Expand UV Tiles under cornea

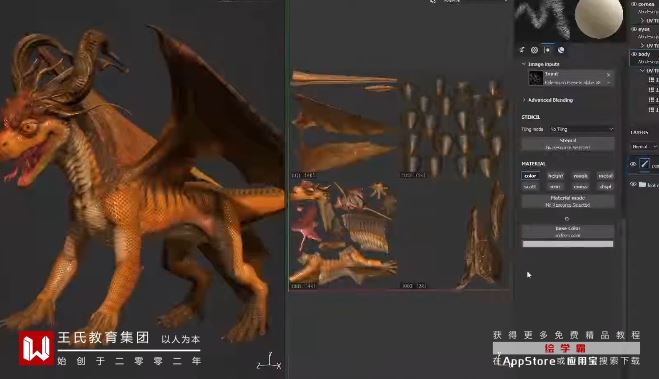coord(642,20)
